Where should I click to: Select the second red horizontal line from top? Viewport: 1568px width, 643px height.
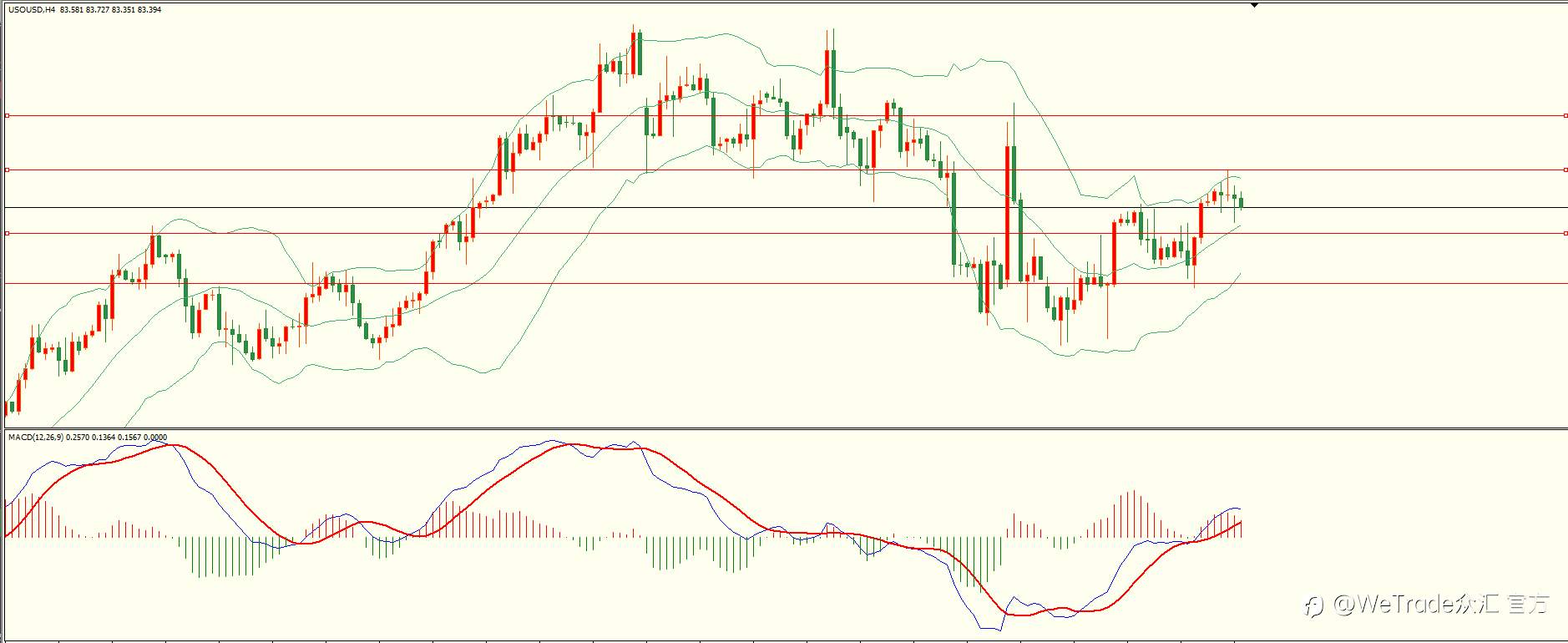(785, 170)
